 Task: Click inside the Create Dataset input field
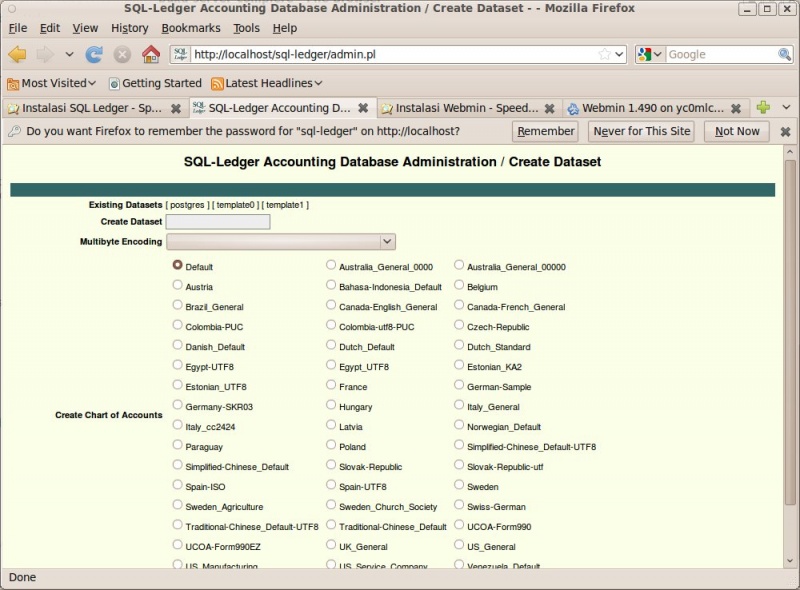pyautogui.click(x=217, y=221)
